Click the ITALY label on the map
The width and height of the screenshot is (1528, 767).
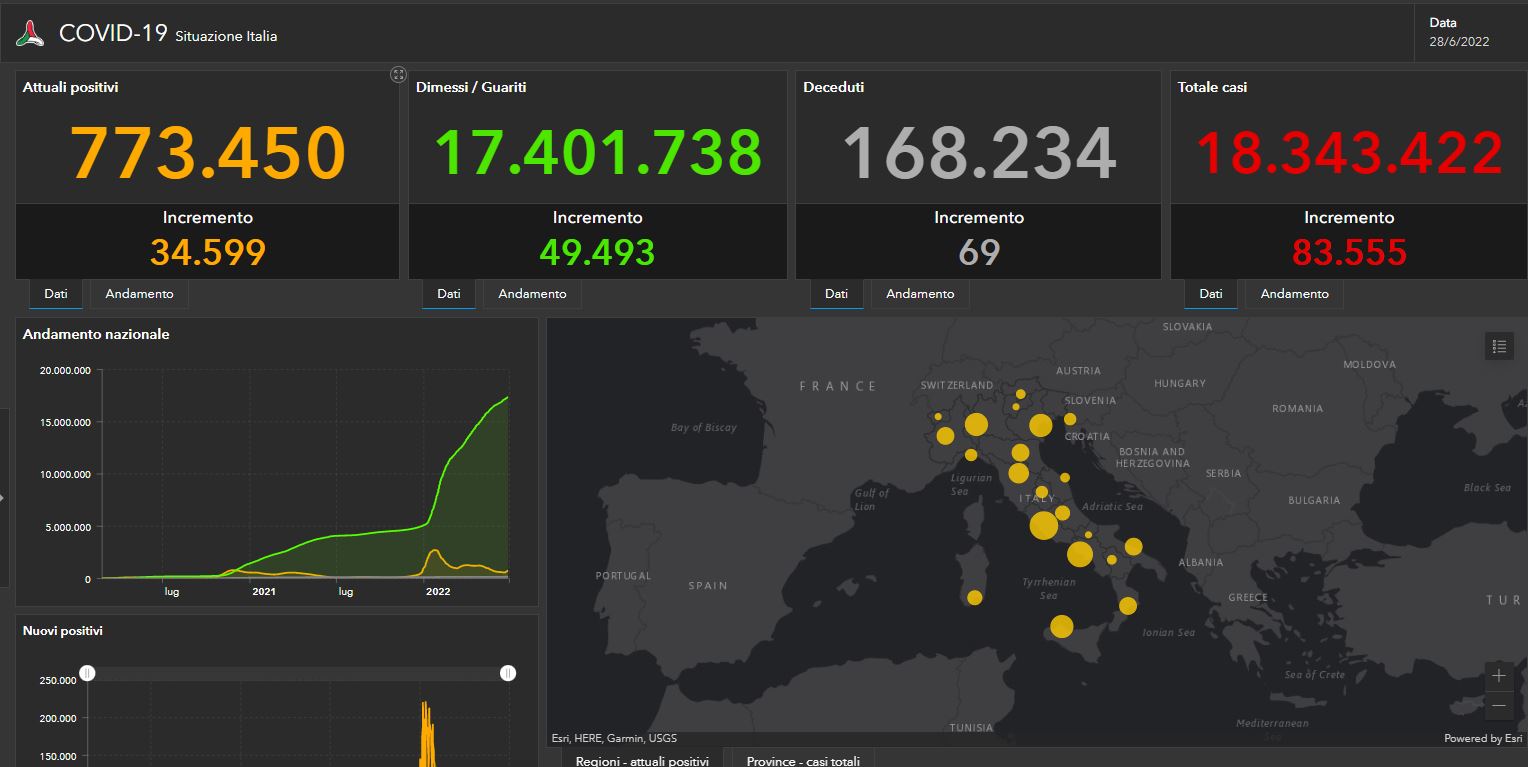pos(1037,498)
